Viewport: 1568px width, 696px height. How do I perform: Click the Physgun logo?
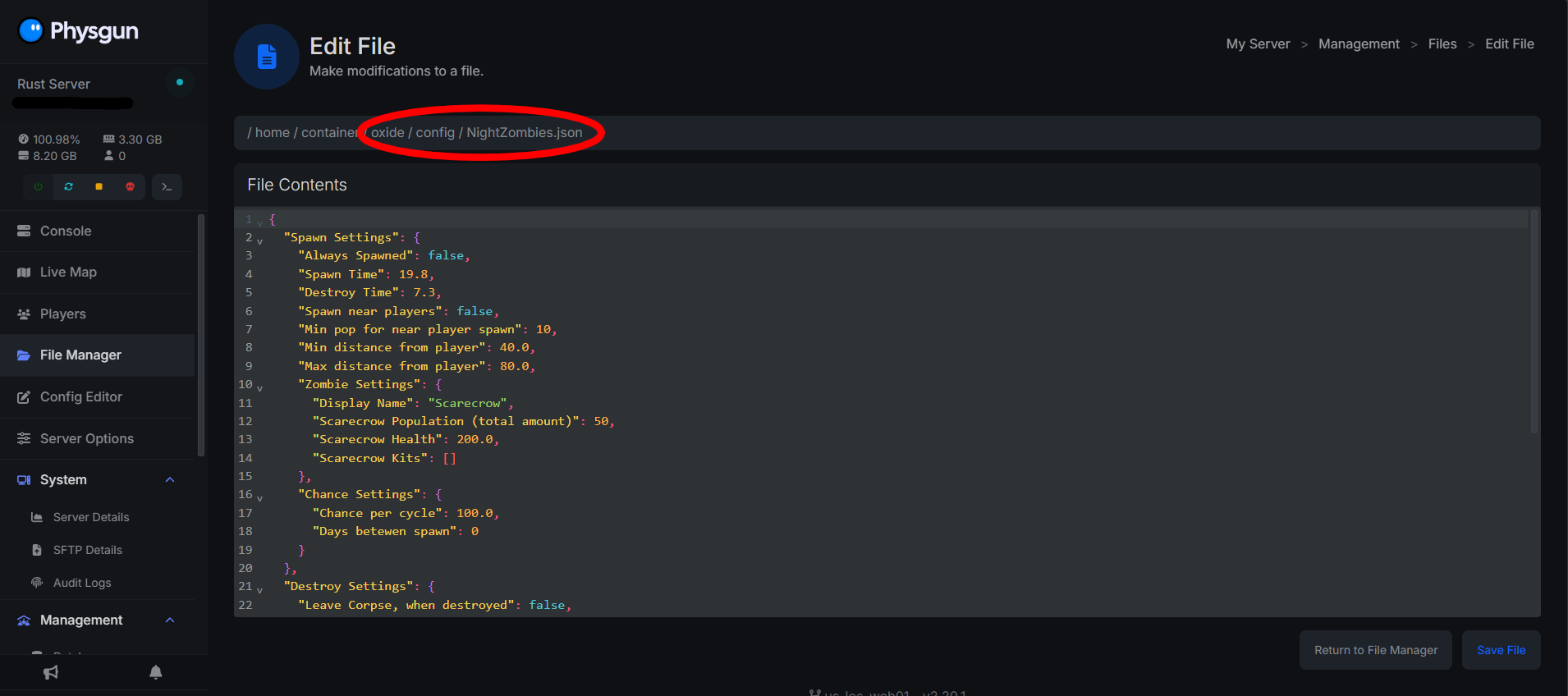tap(79, 31)
